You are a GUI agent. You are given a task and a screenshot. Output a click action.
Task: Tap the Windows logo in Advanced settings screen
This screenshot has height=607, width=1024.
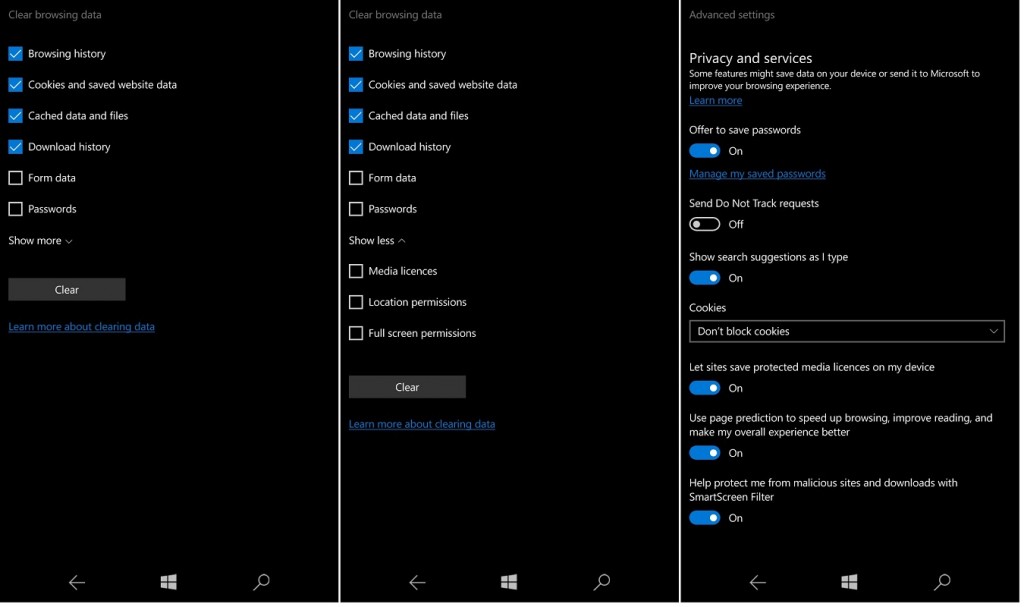coord(849,582)
